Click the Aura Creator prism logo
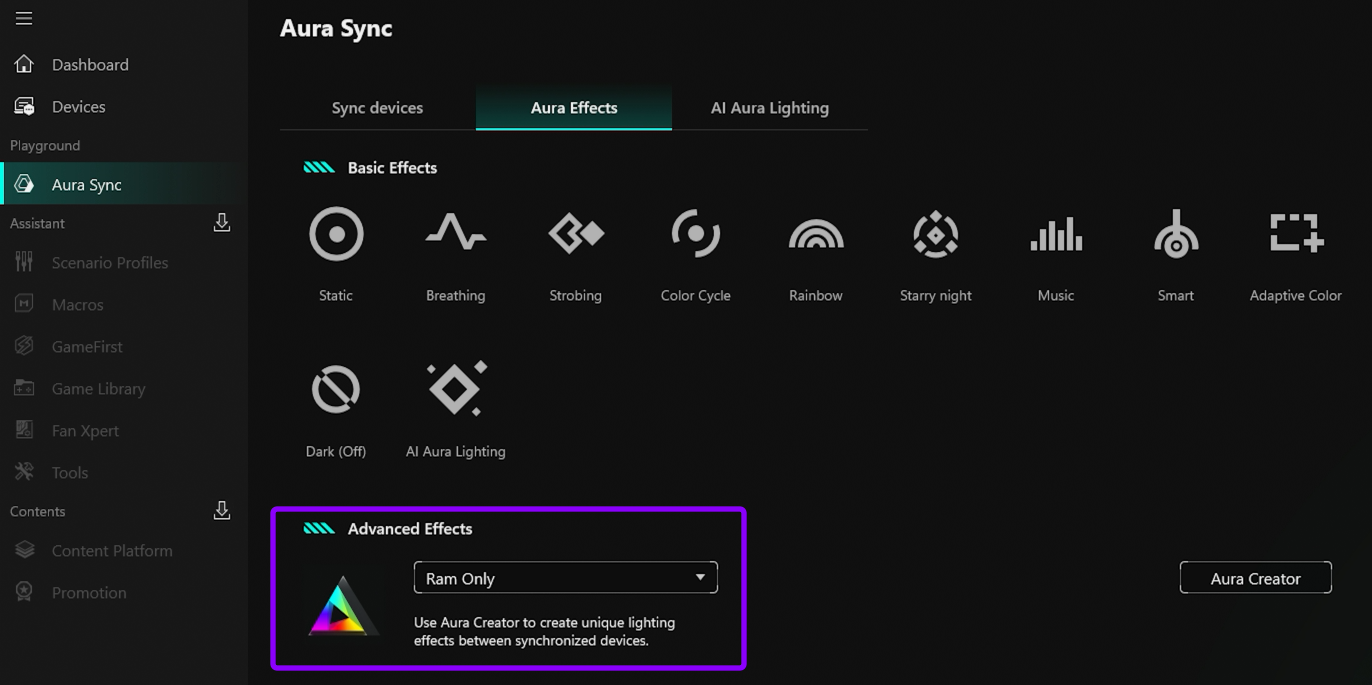The height and width of the screenshot is (685, 1372). point(343,606)
